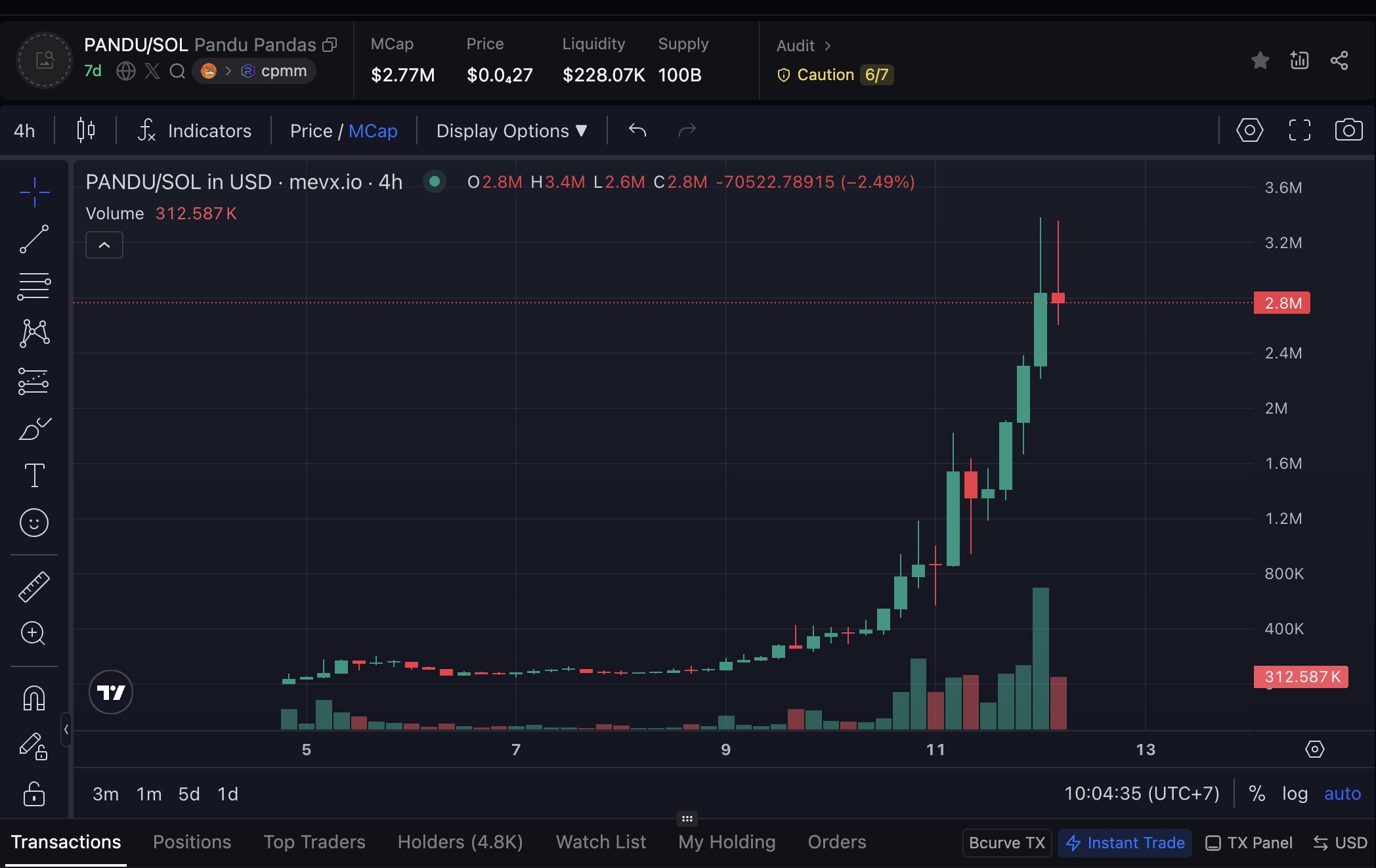Click the 312.587K volume axis label
Viewport: 1376px width, 868px height.
[x=1301, y=677]
